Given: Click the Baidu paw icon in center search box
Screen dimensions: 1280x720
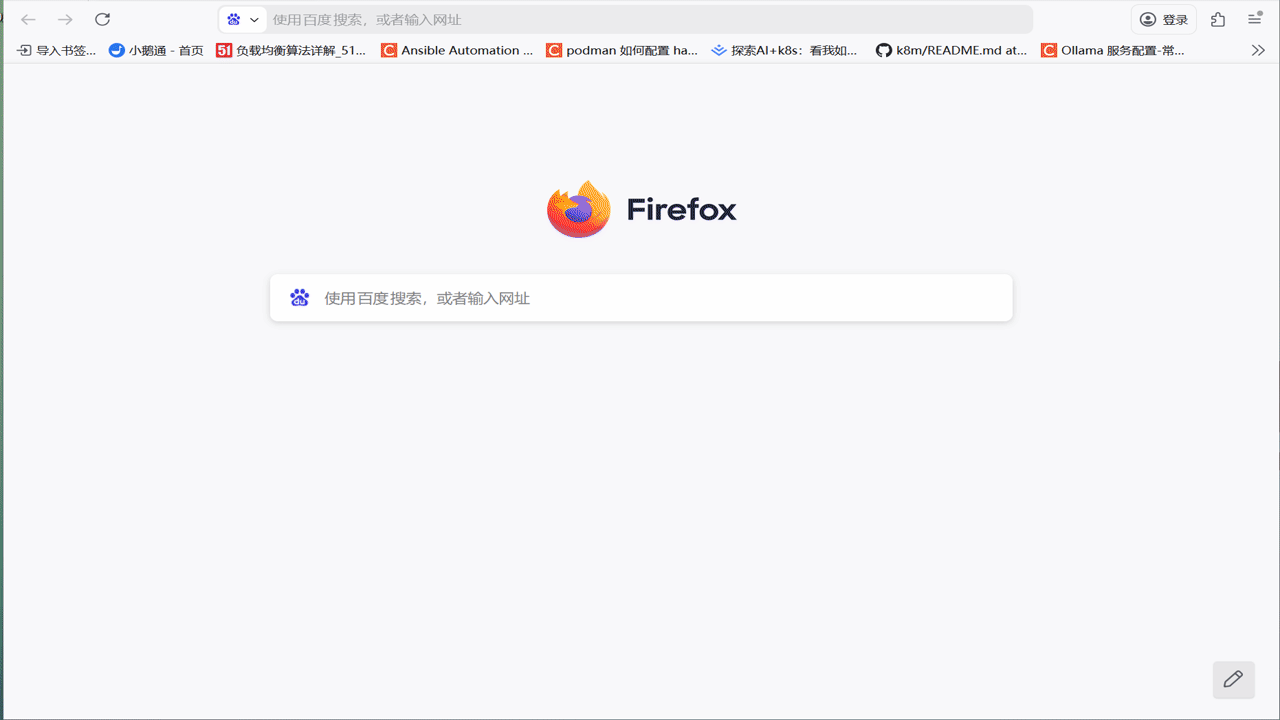Looking at the screenshot, I should pos(299,298).
